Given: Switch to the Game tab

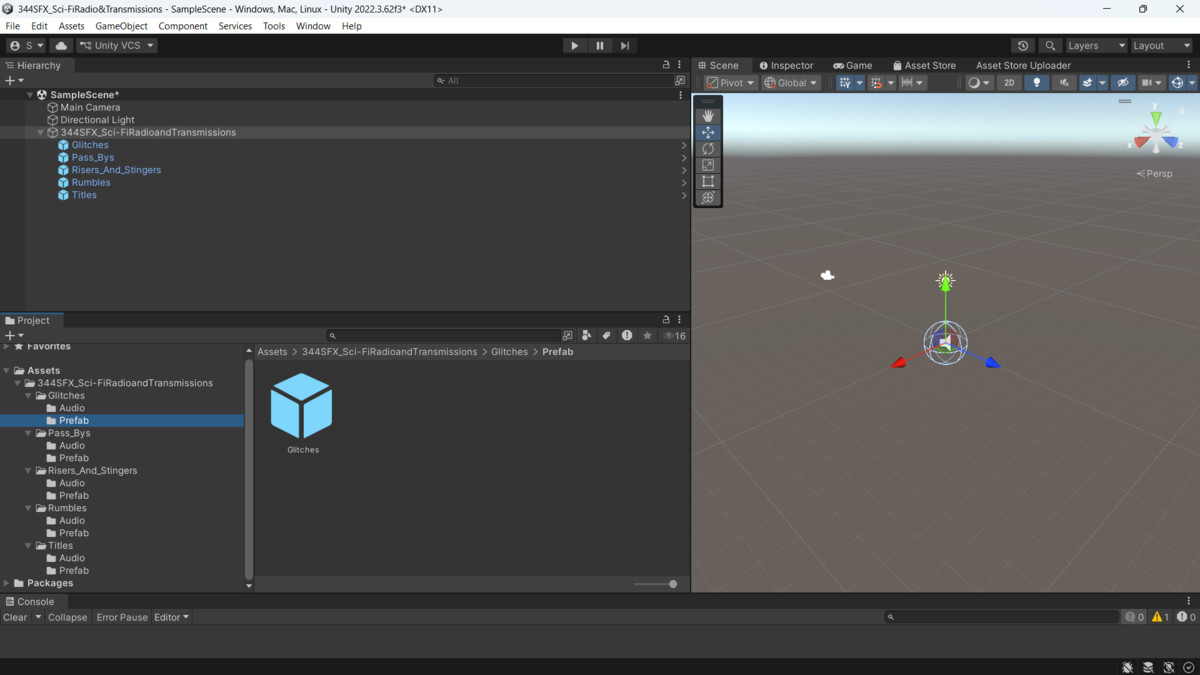Looking at the screenshot, I should coord(853,65).
